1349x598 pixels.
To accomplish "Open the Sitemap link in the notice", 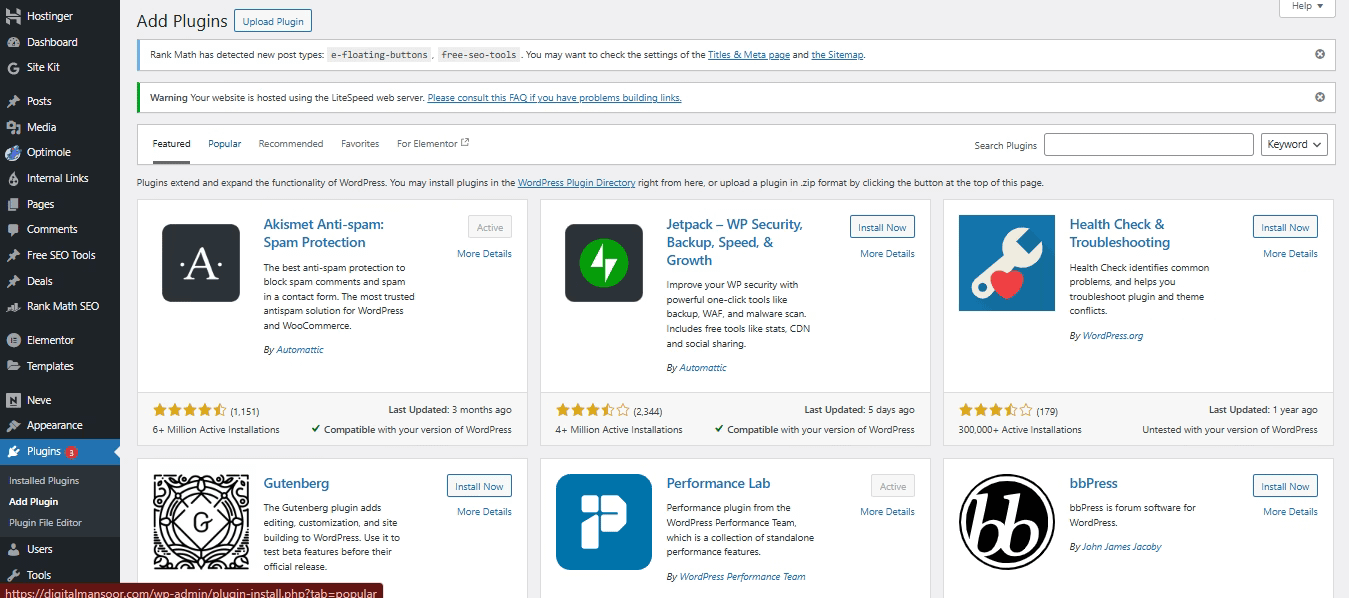I will [x=837, y=55].
